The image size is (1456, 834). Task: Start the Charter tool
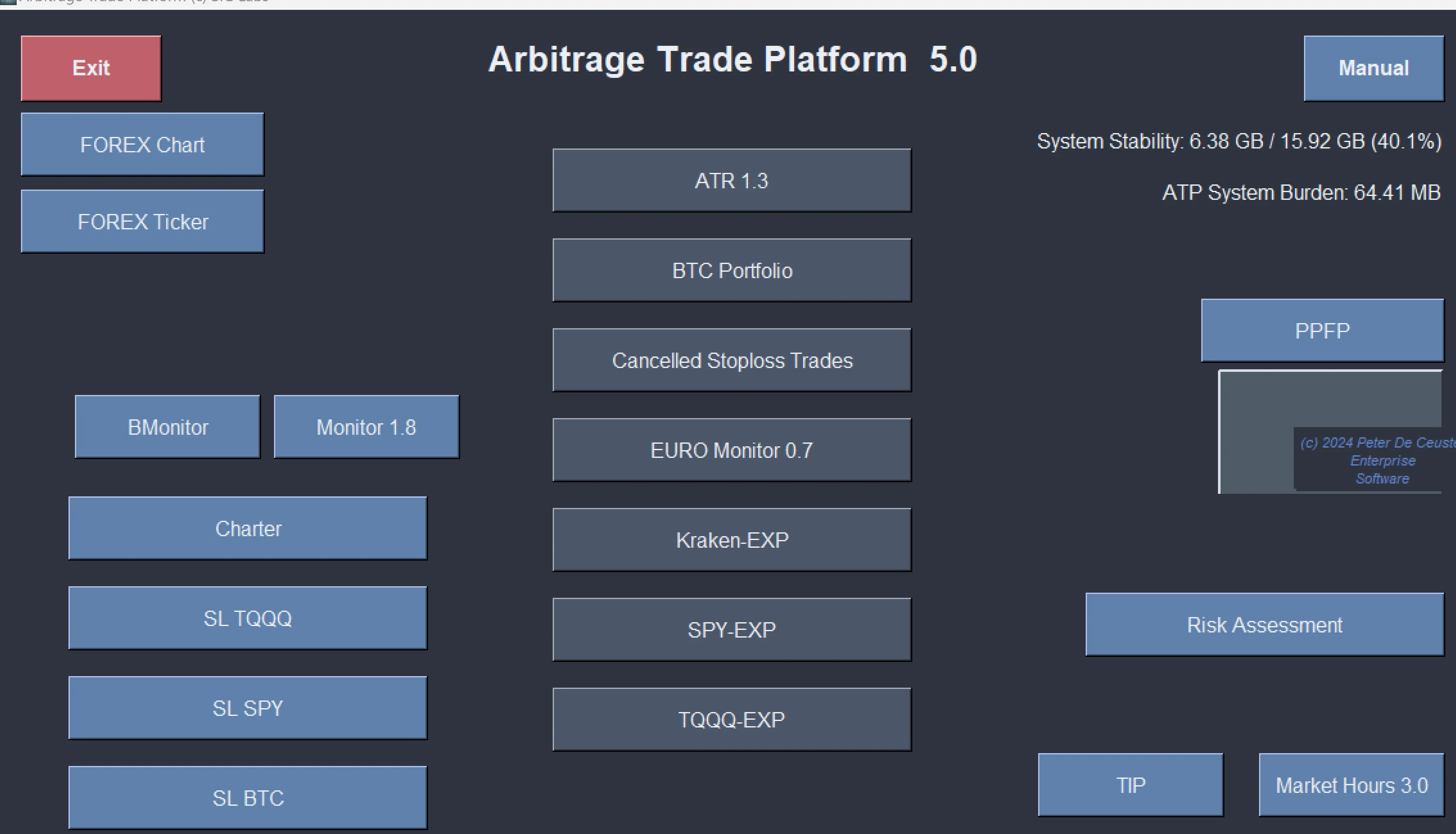pos(247,529)
